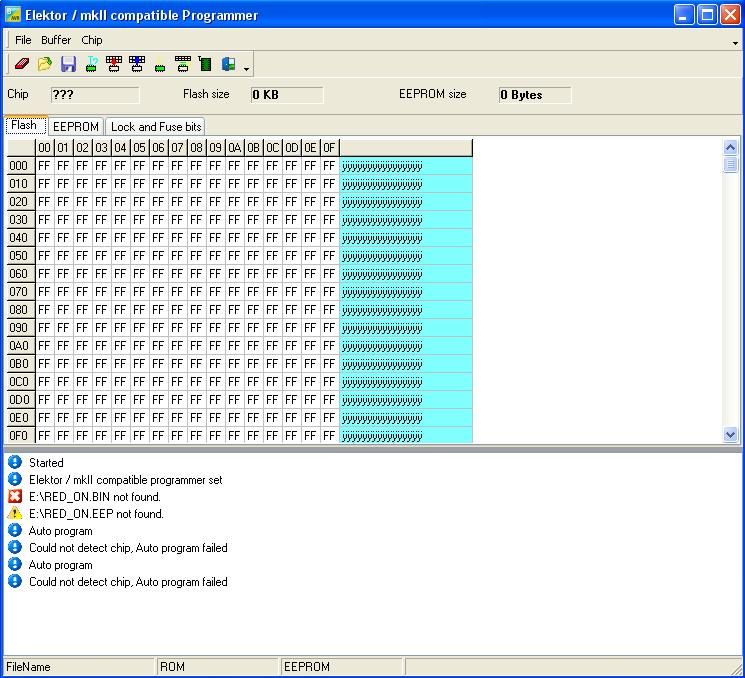Select the hex cell at row 000 column 00
Screen dimensions: 745x678
44,166
